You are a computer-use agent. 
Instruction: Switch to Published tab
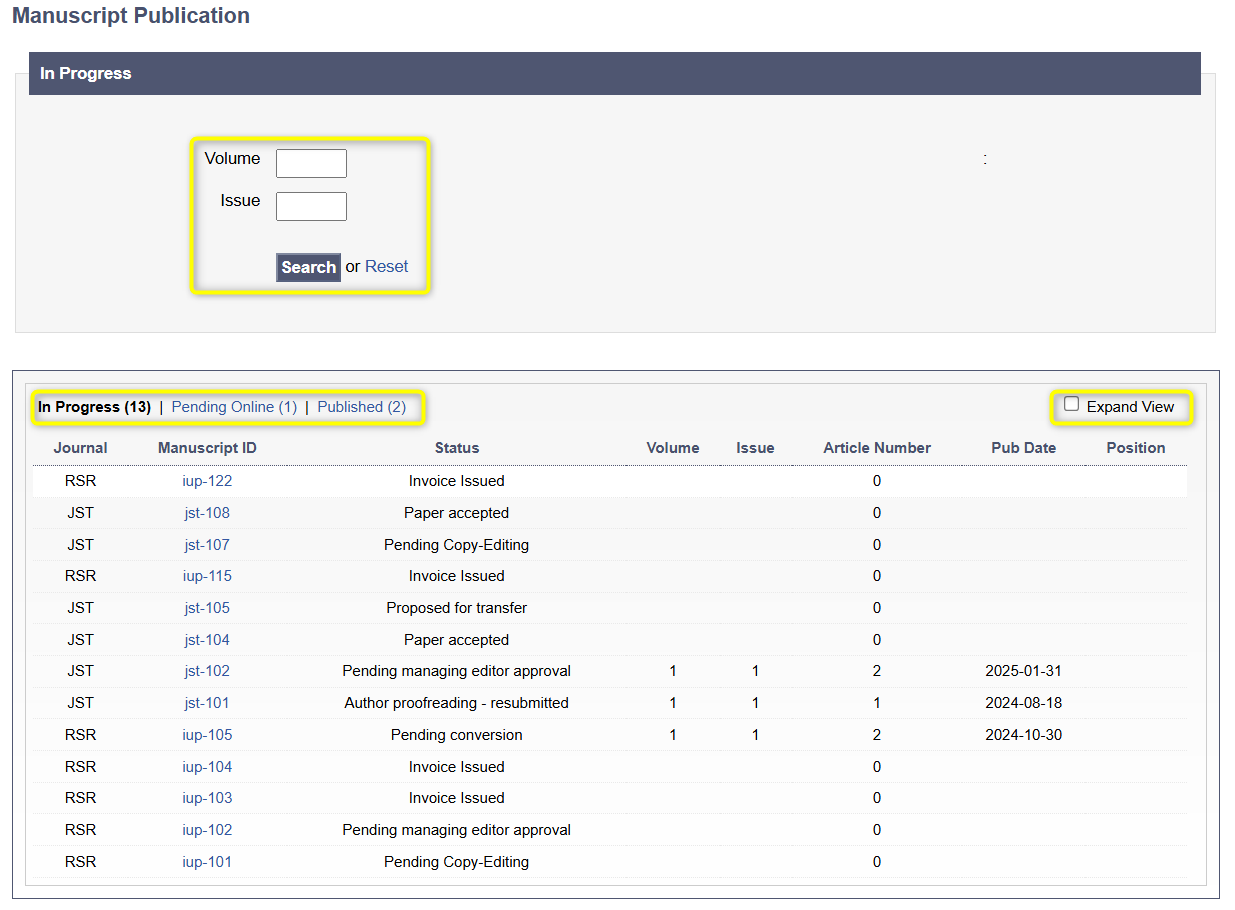[x=361, y=407]
